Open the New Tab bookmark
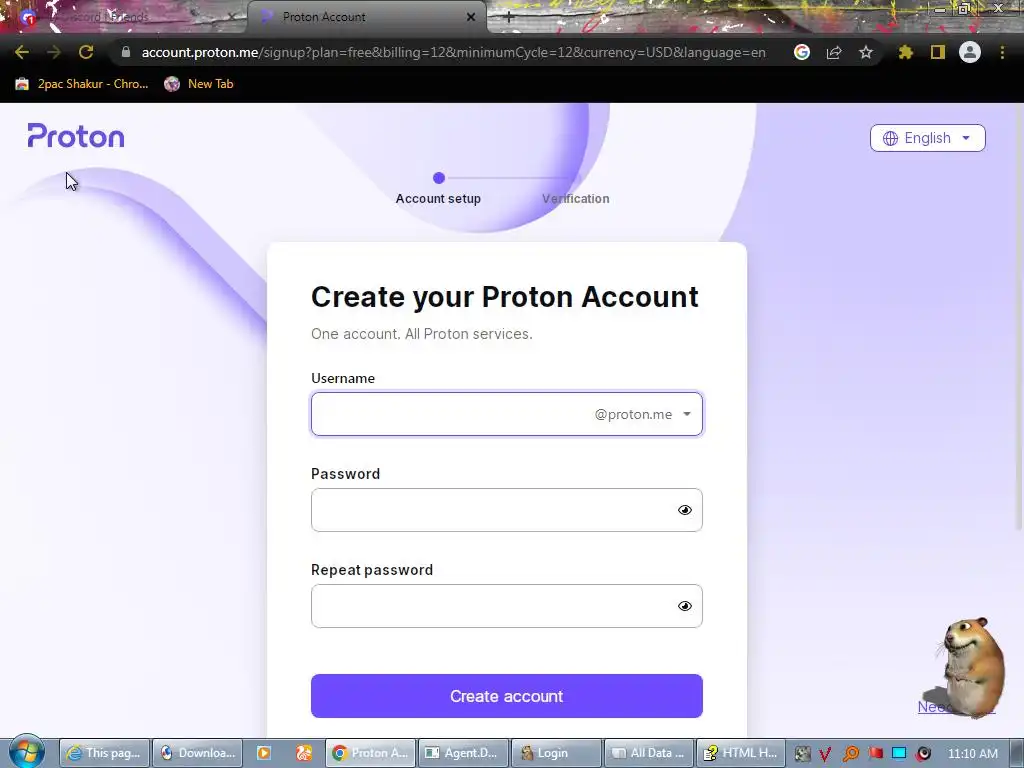Viewport: 1024px width, 768px height. (199, 84)
